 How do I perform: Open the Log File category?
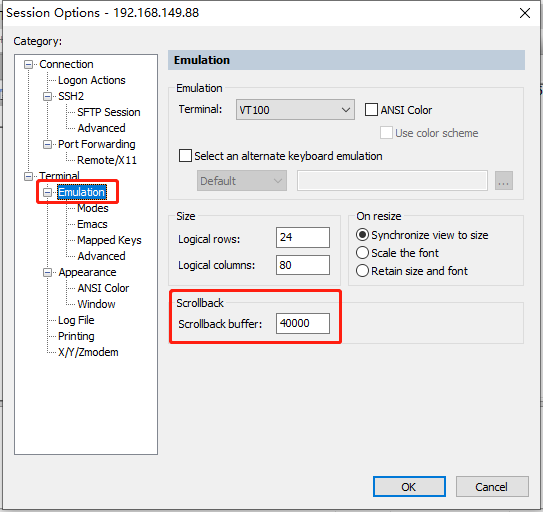(x=76, y=320)
